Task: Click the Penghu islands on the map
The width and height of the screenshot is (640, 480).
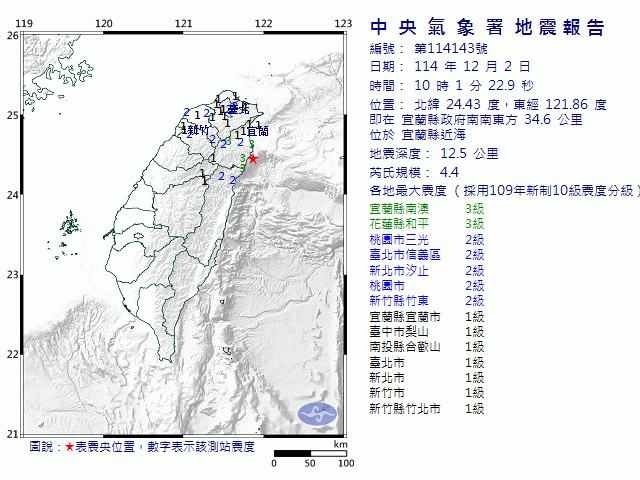Action: 68,224
